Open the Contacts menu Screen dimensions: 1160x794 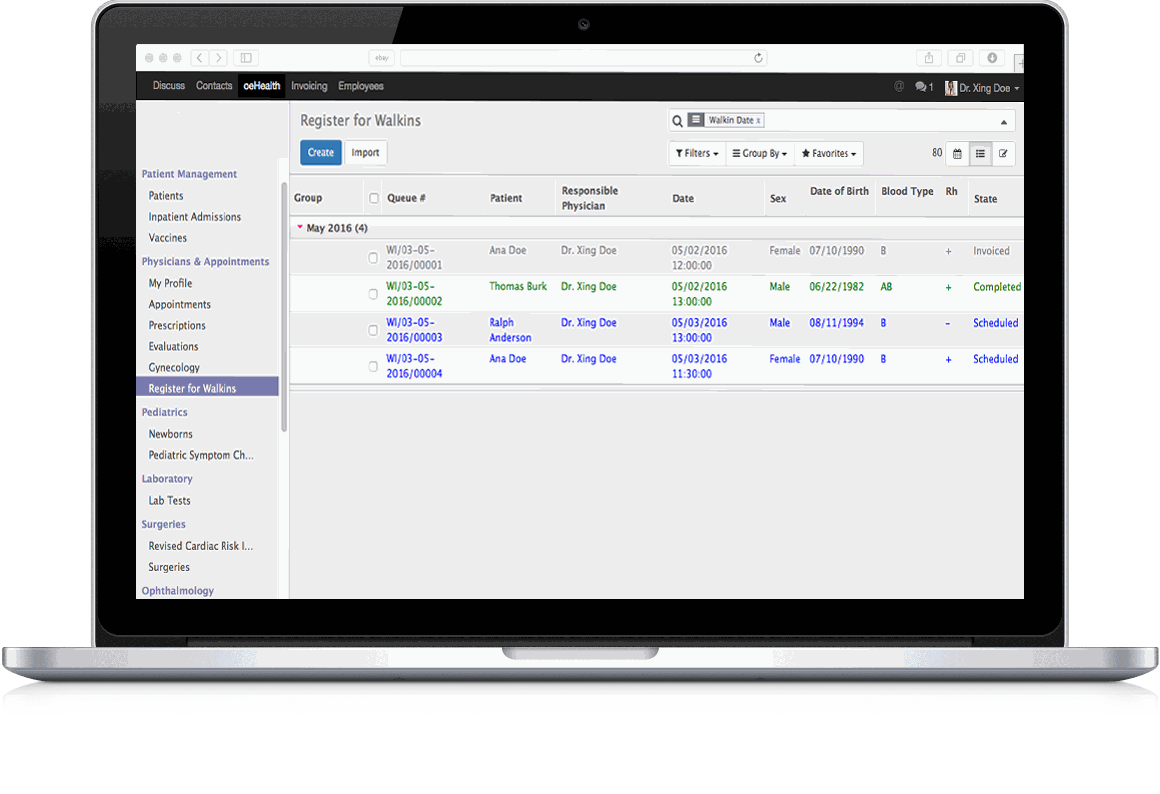coord(214,86)
